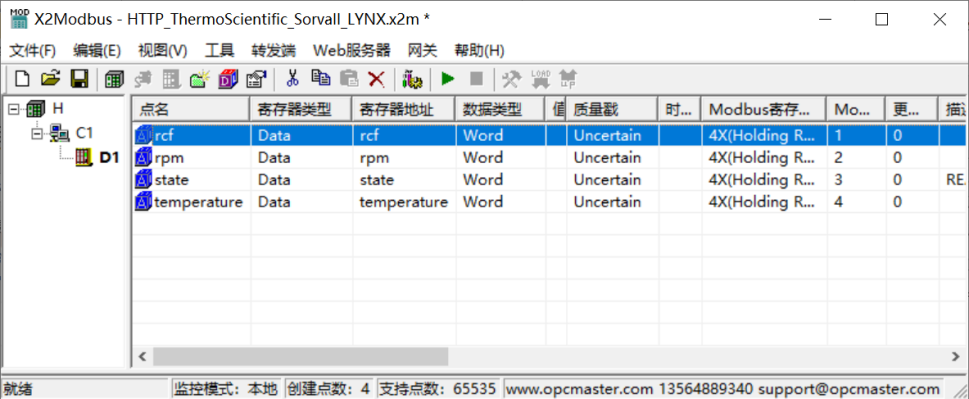Image resolution: width=969 pixels, height=399 pixels.
Task: Click the Copy pages icon
Action: tap(320, 78)
